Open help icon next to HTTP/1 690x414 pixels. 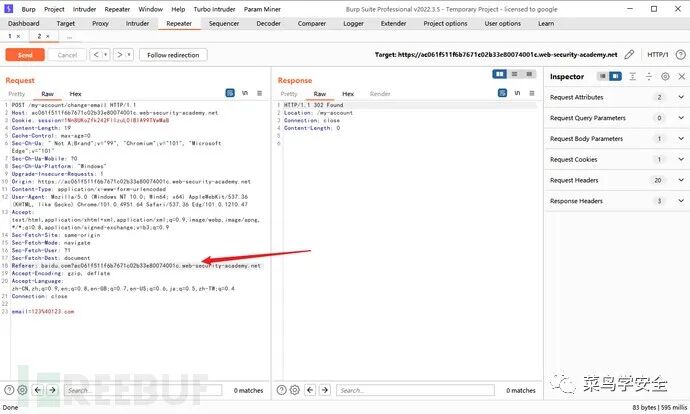coord(680,55)
